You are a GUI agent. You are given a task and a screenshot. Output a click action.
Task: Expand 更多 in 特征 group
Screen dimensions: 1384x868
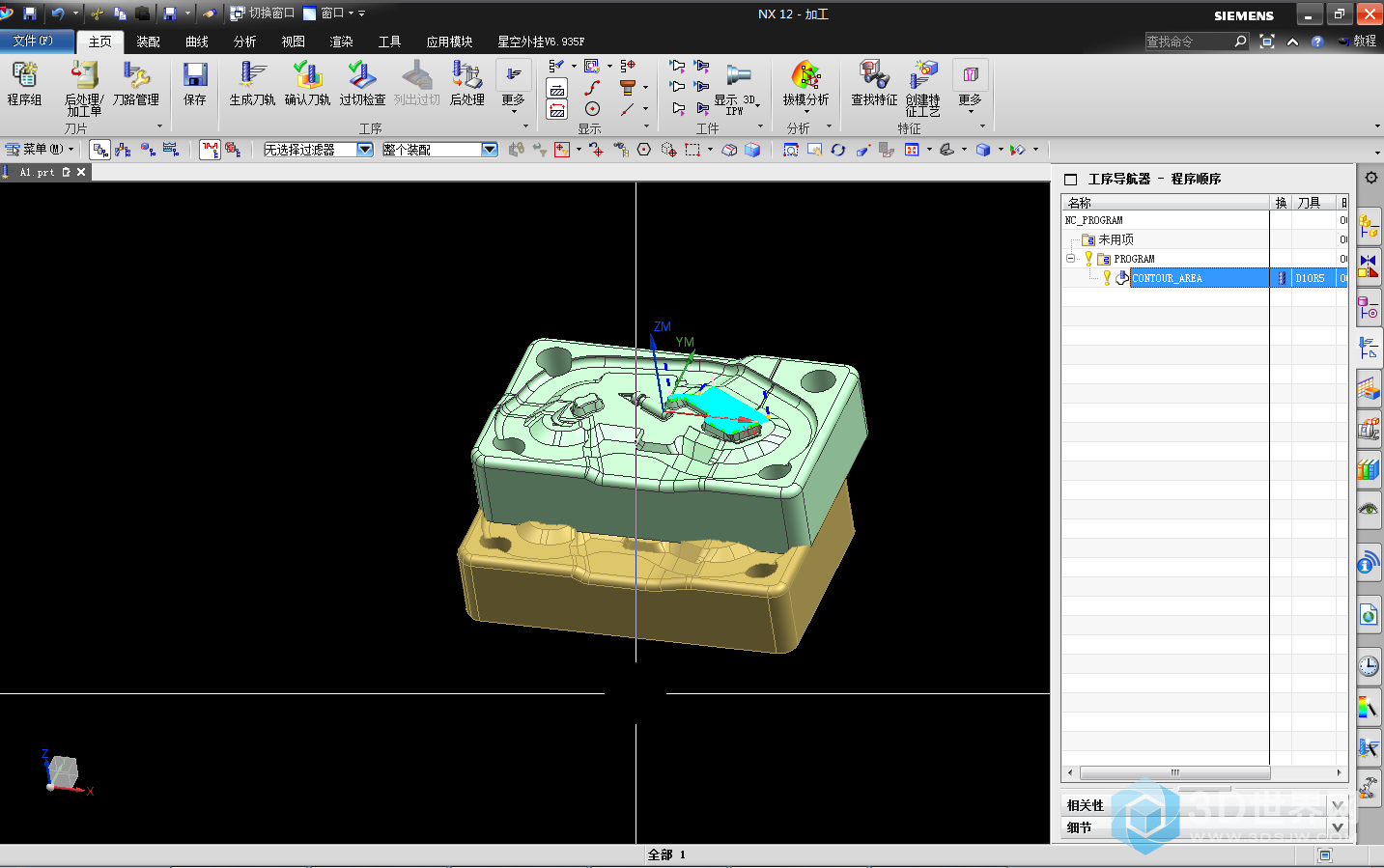click(x=970, y=87)
